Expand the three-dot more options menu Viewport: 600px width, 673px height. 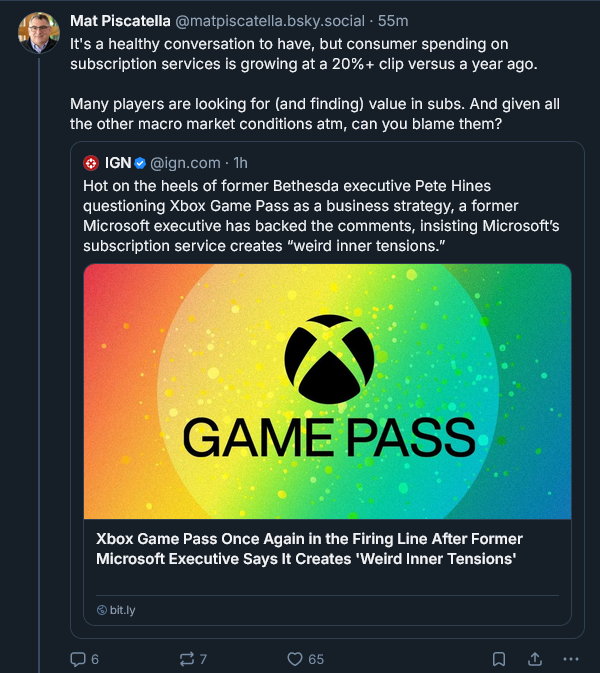(571, 659)
